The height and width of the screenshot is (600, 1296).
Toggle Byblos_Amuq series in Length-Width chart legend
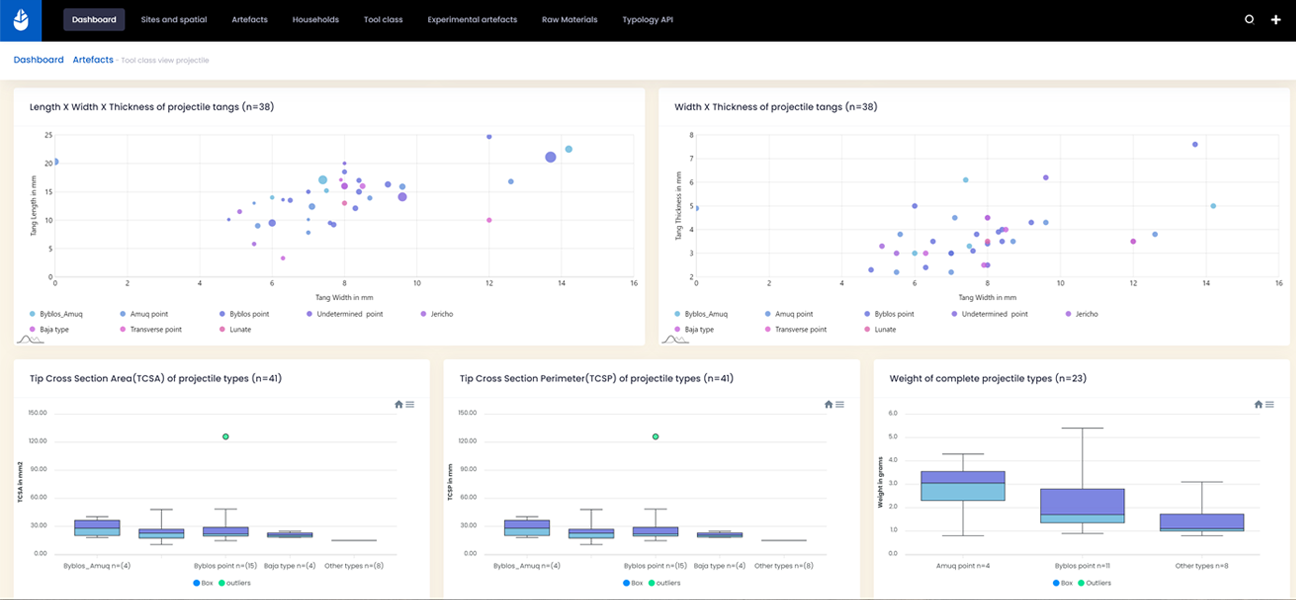pos(60,314)
